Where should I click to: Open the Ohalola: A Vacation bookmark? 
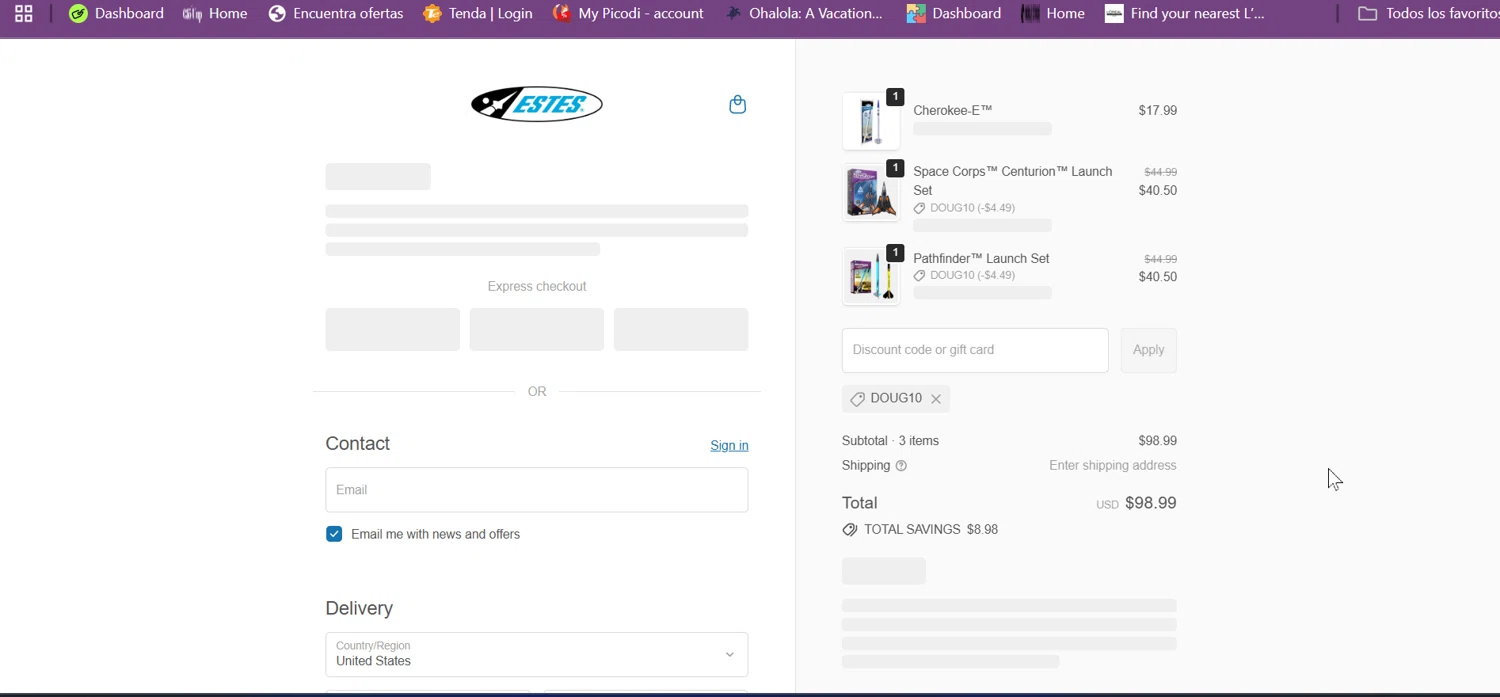pyautogui.click(x=804, y=14)
